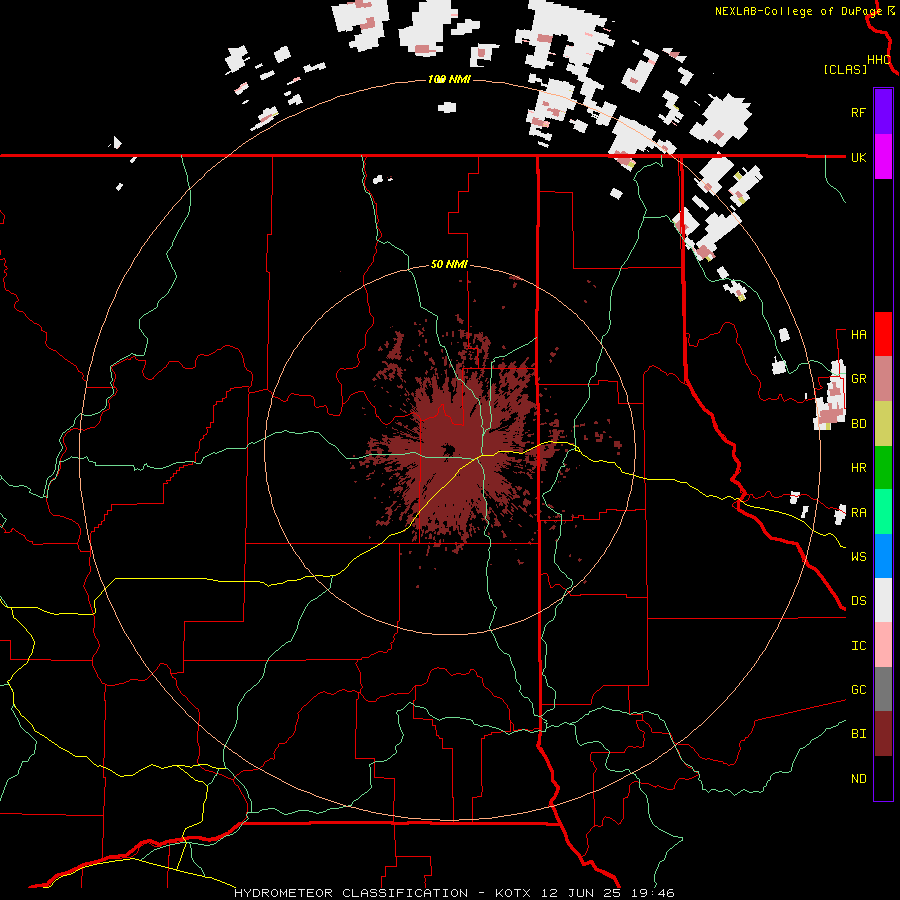This screenshot has width=900, height=900.
Task: Click the dusty pink GR legend swatch
Action: pos(883,378)
